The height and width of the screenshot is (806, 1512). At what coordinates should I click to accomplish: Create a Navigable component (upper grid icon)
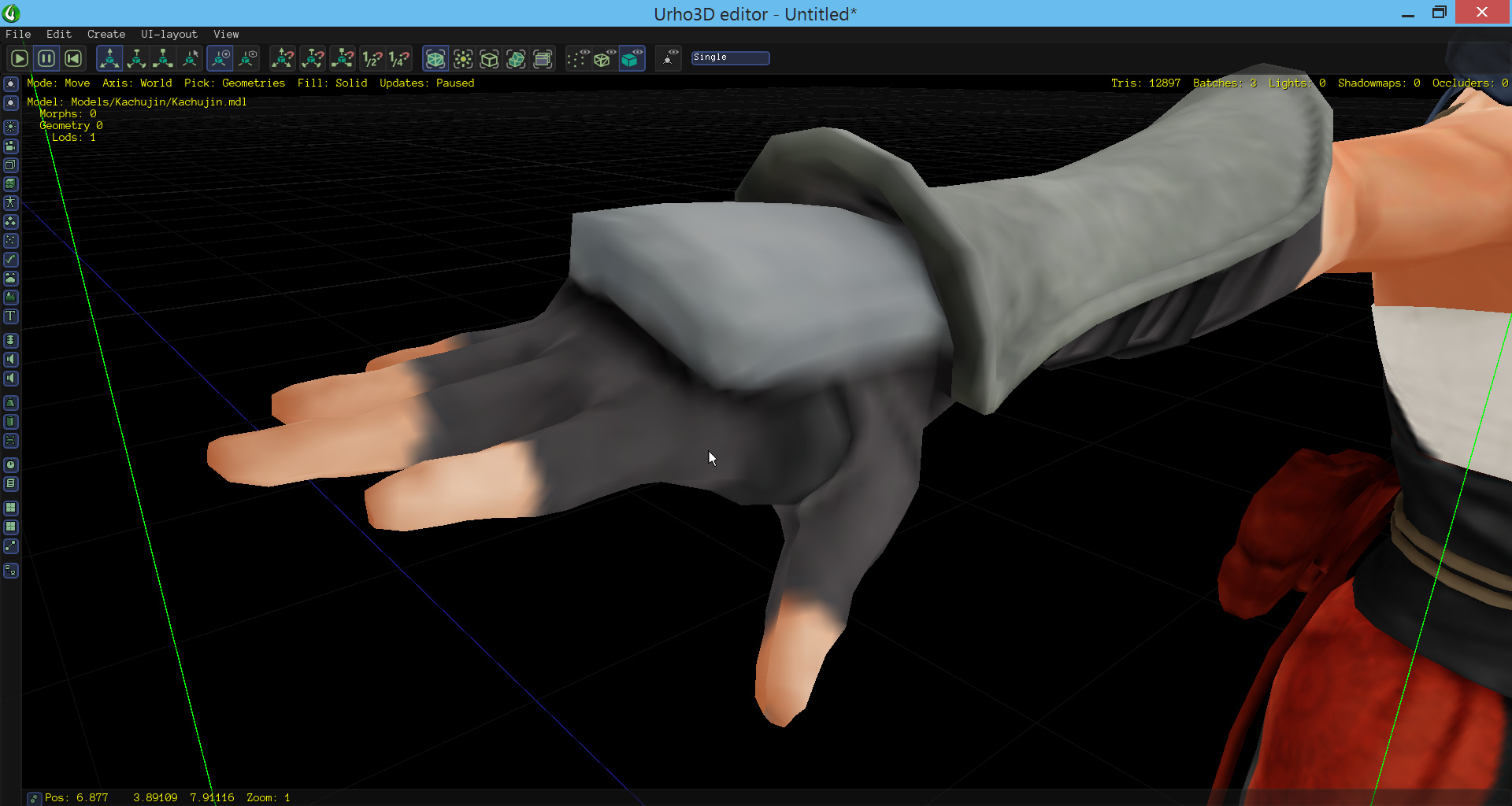(x=11, y=508)
